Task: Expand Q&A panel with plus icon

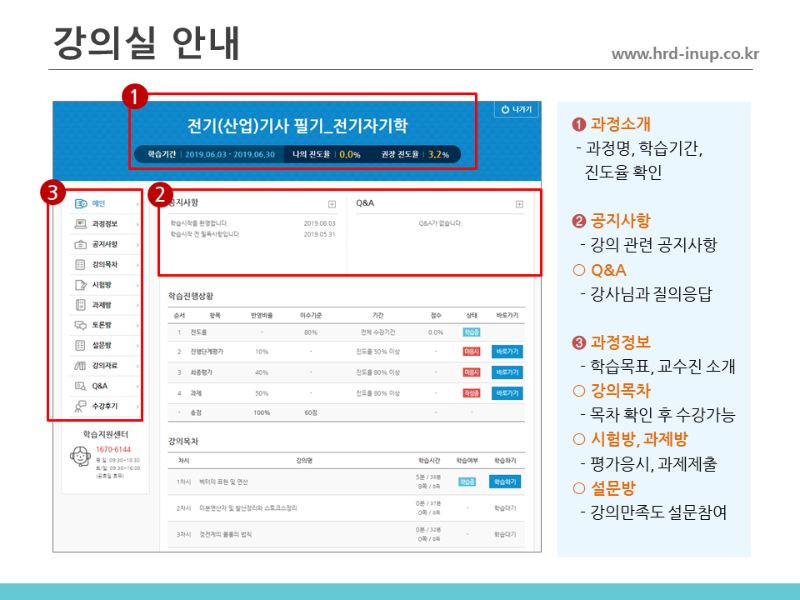Action: click(x=519, y=204)
